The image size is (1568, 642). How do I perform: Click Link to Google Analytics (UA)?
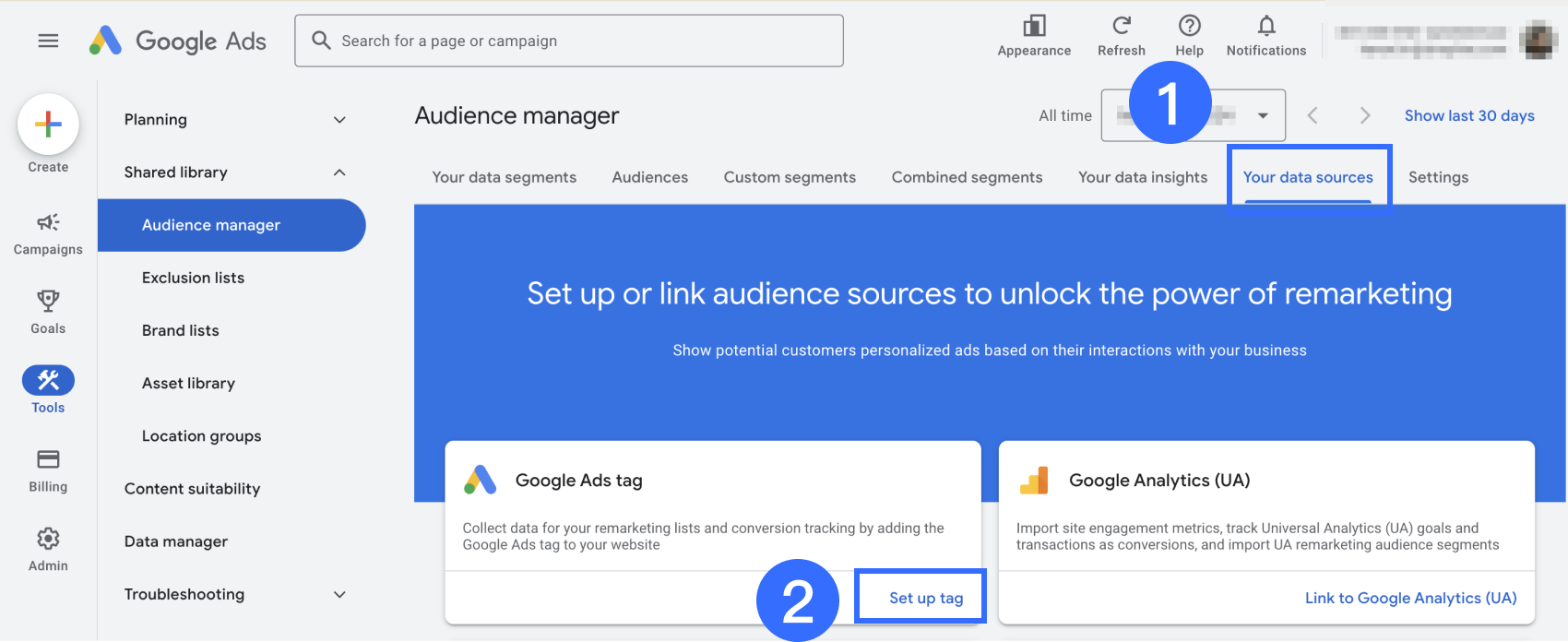pyautogui.click(x=1410, y=598)
